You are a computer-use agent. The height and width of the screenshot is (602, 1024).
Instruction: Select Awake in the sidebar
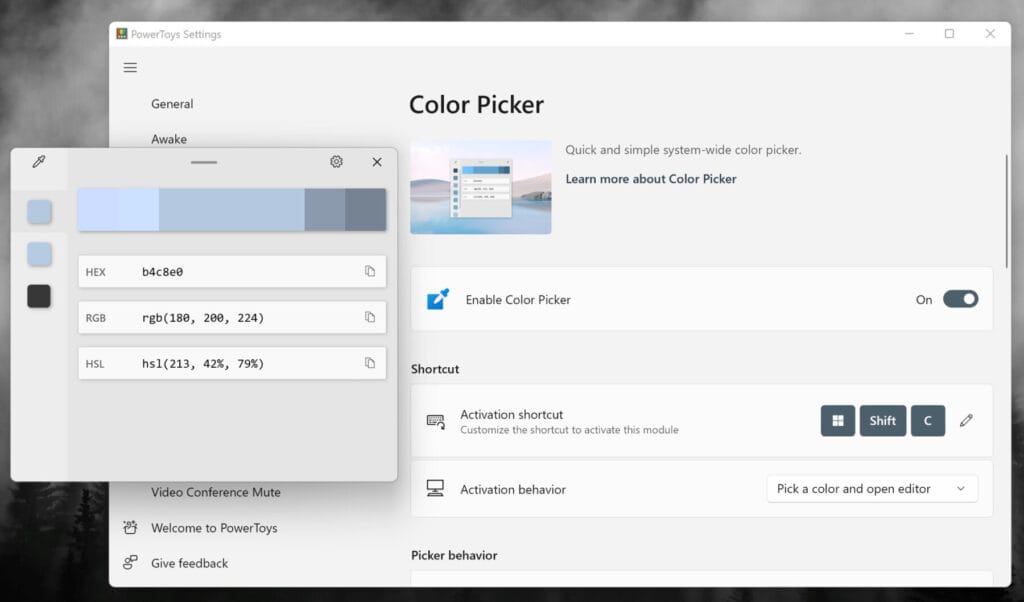(168, 139)
